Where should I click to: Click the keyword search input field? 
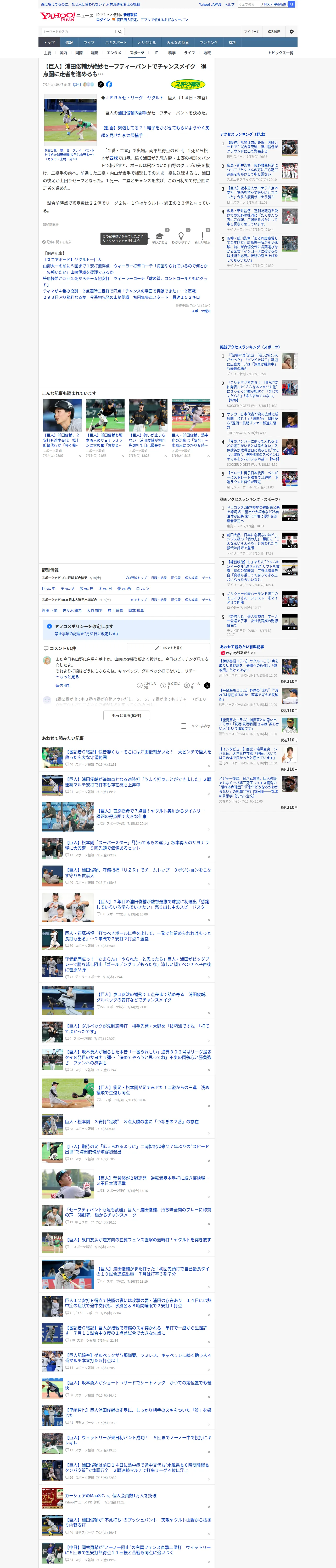tap(79, 32)
